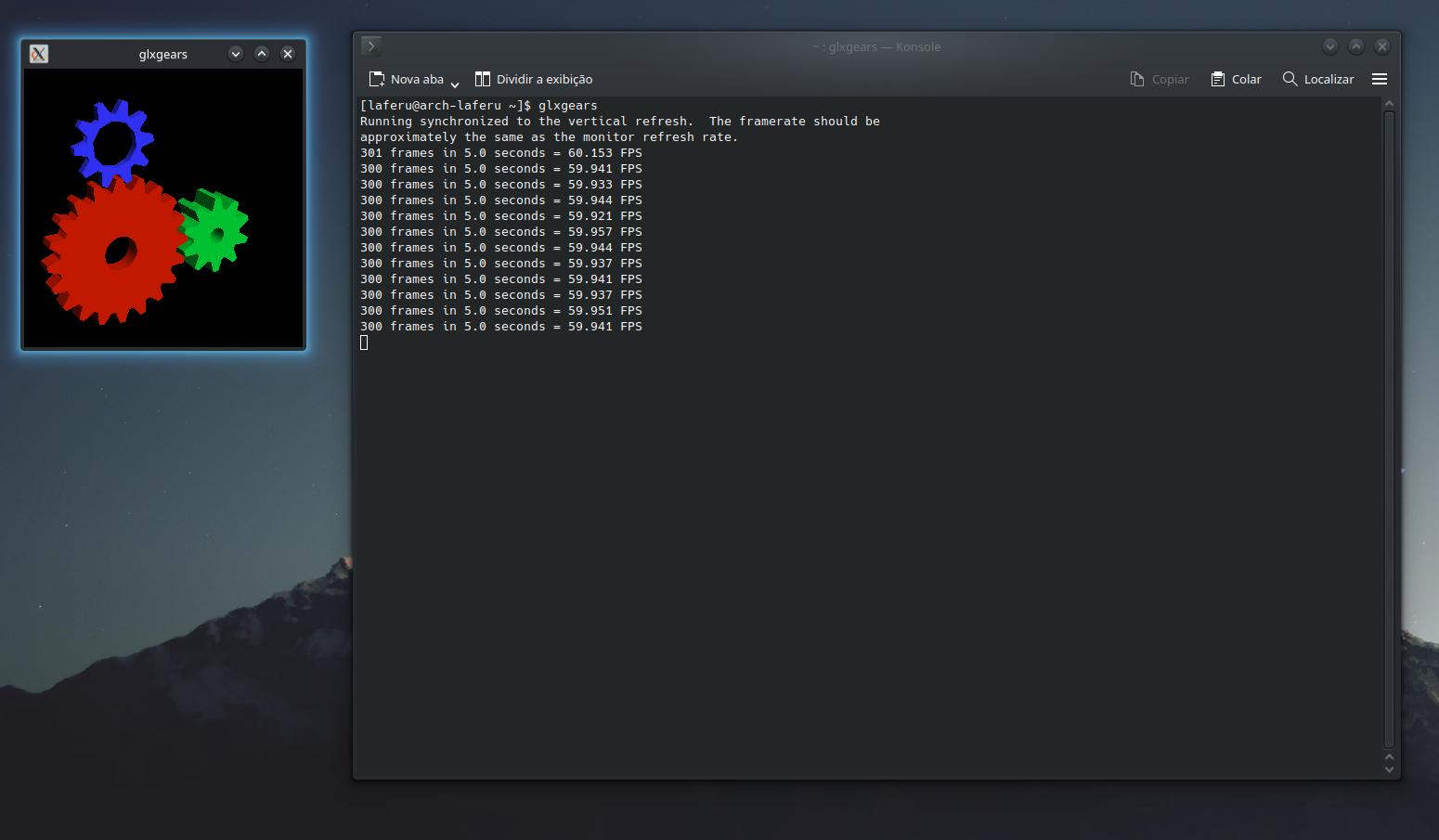Click the blue gear in glxgears window
The image size is (1439, 840).
(112, 143)
